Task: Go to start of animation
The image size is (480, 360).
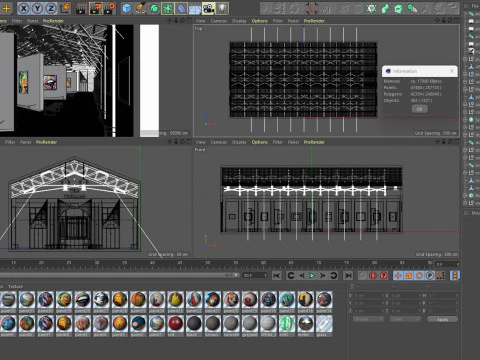Action: 276,275
